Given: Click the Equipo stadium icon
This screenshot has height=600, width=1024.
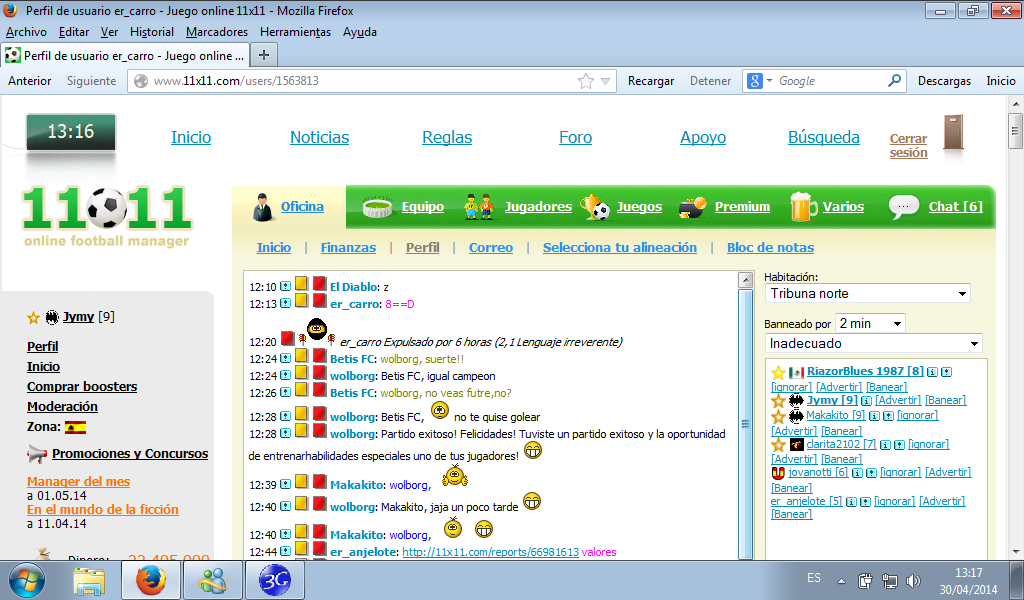Looking at the screenshot, I should [x=379, y=207].
